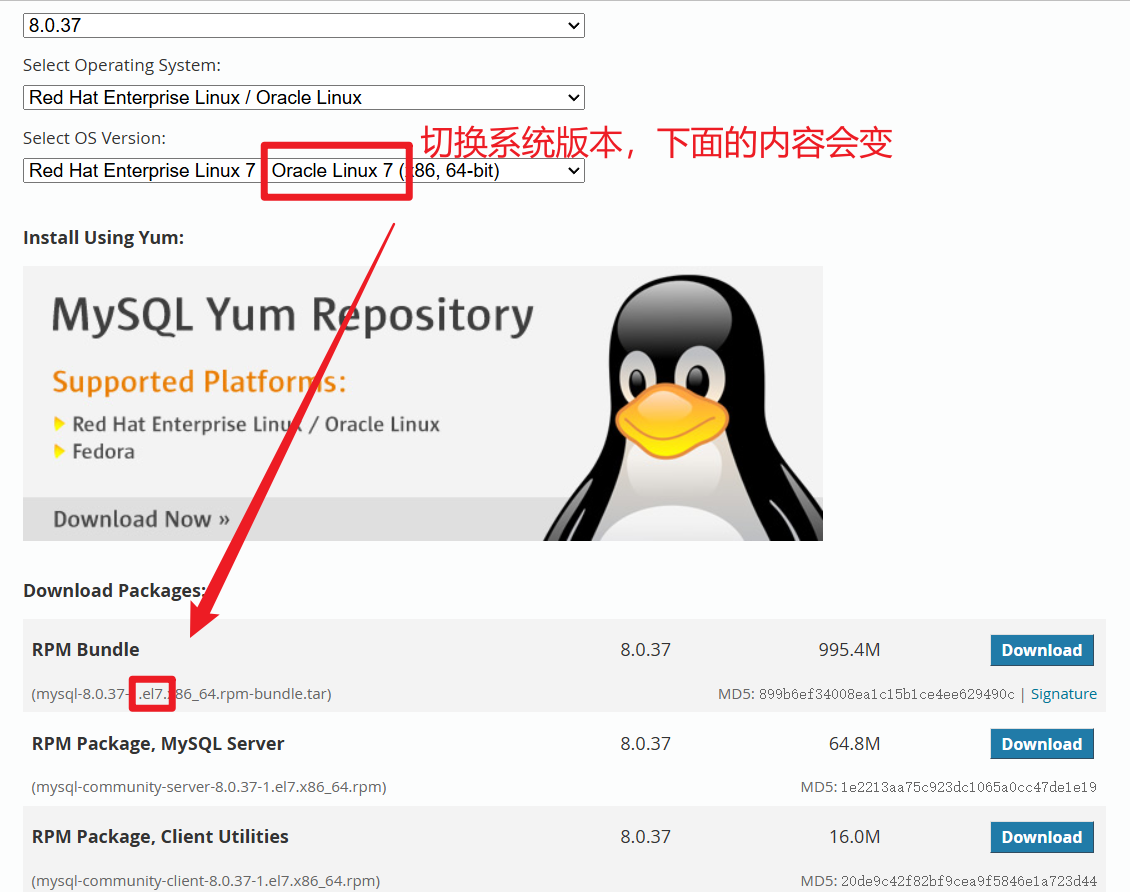Click the MySQL Yum Repository banner
Viewport: 1130px width, 892px height.
click(x=422, y=403)
